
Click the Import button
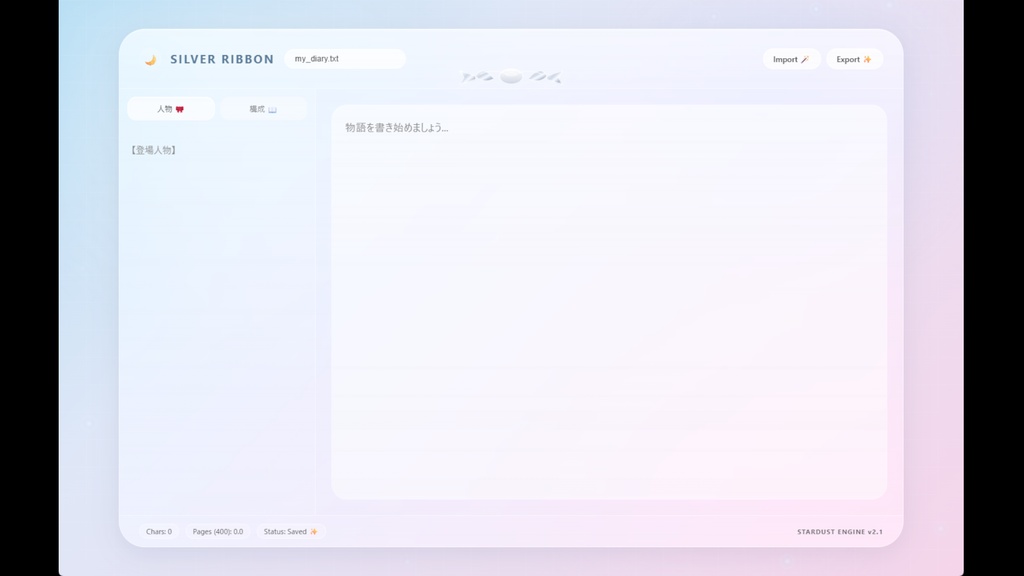tap(791, 59)
